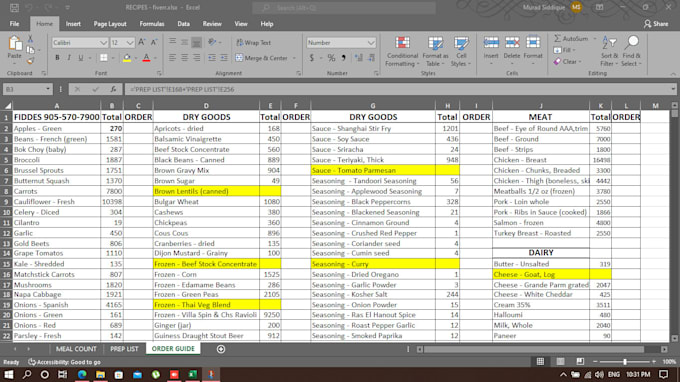Screen dimensions: 680x382
Task: Switch to the Review ribbon tab
Action: [x=212, y=24]
